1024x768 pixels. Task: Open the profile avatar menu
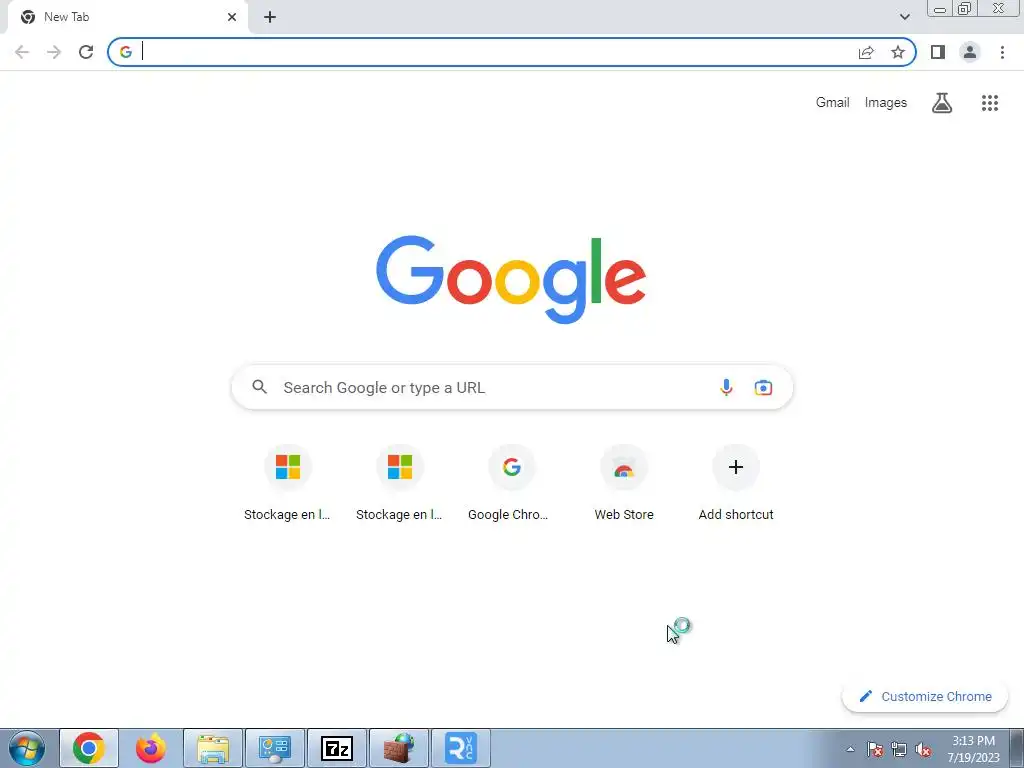[x=970, y=52]
